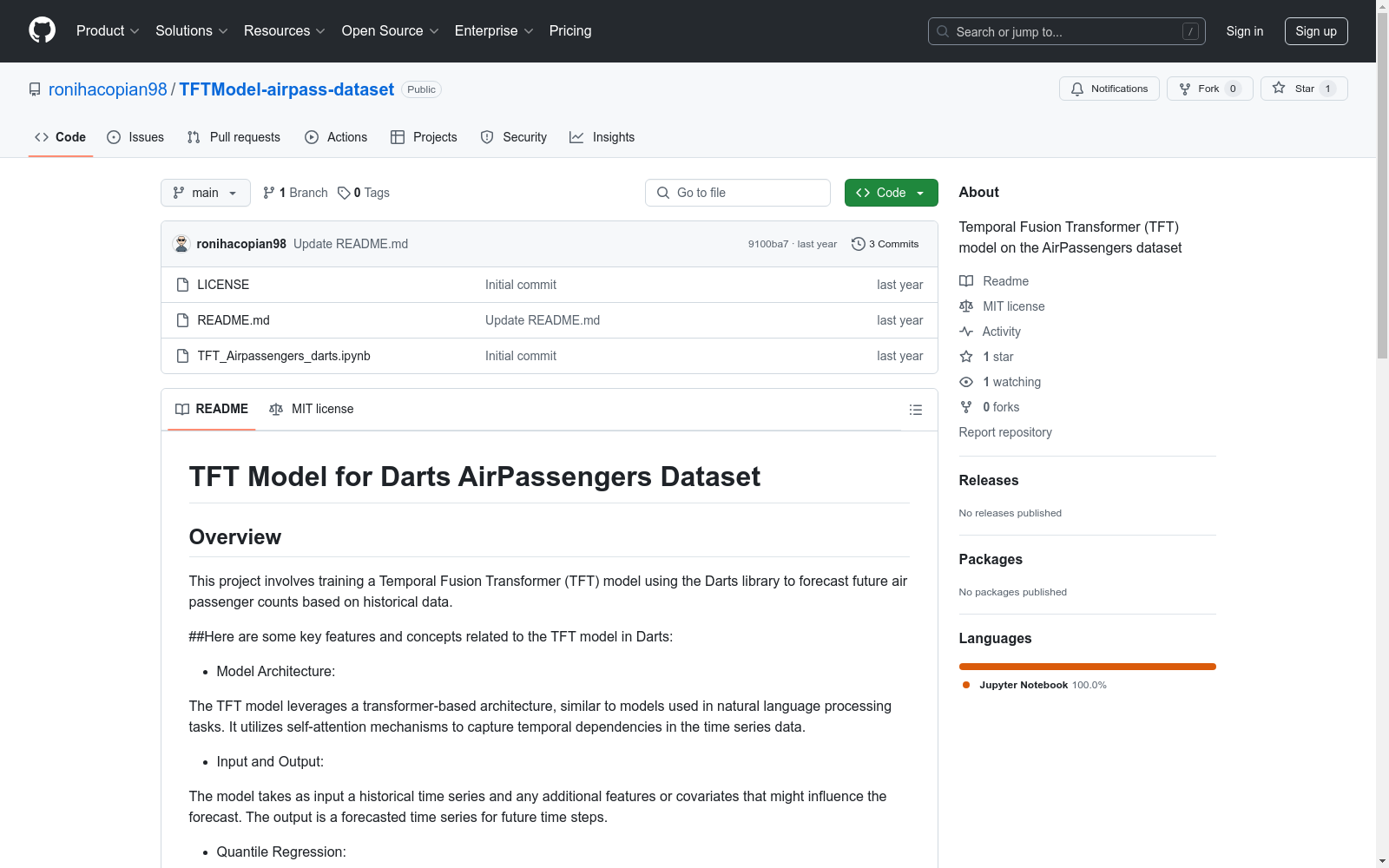Open the README outline list icon
Viewport: 1389px width, 868px height.
[916, 410]
